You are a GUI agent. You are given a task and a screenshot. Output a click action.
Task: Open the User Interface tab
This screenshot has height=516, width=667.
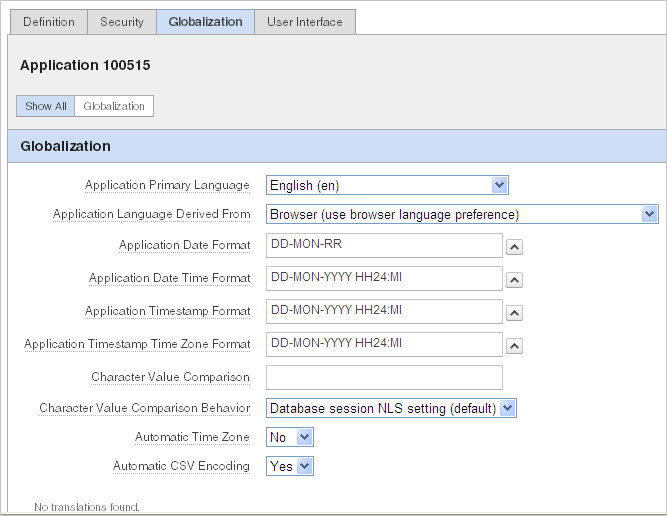click(x=305, y=22)
